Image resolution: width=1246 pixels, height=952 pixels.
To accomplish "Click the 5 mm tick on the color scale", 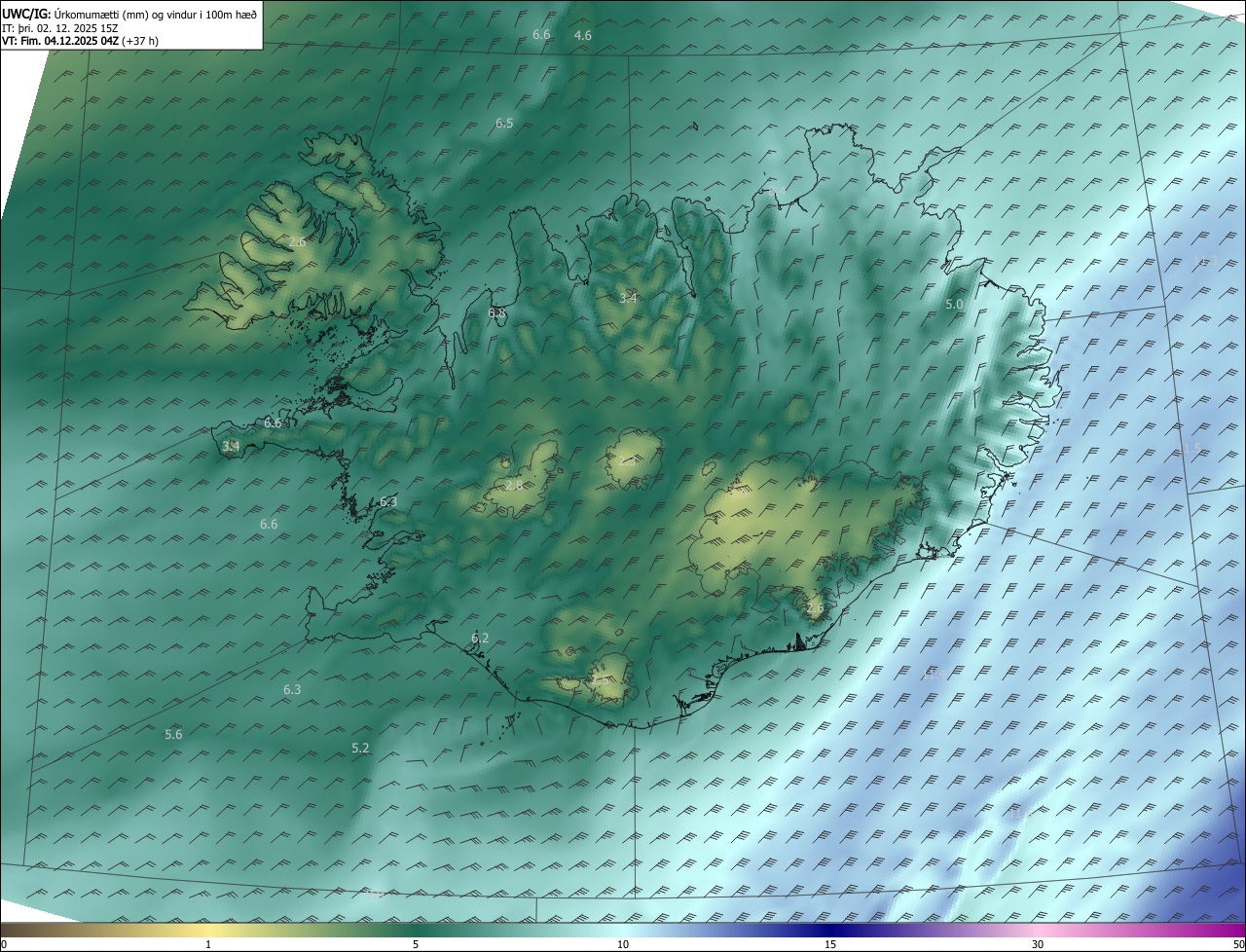I will pos(416,944).
